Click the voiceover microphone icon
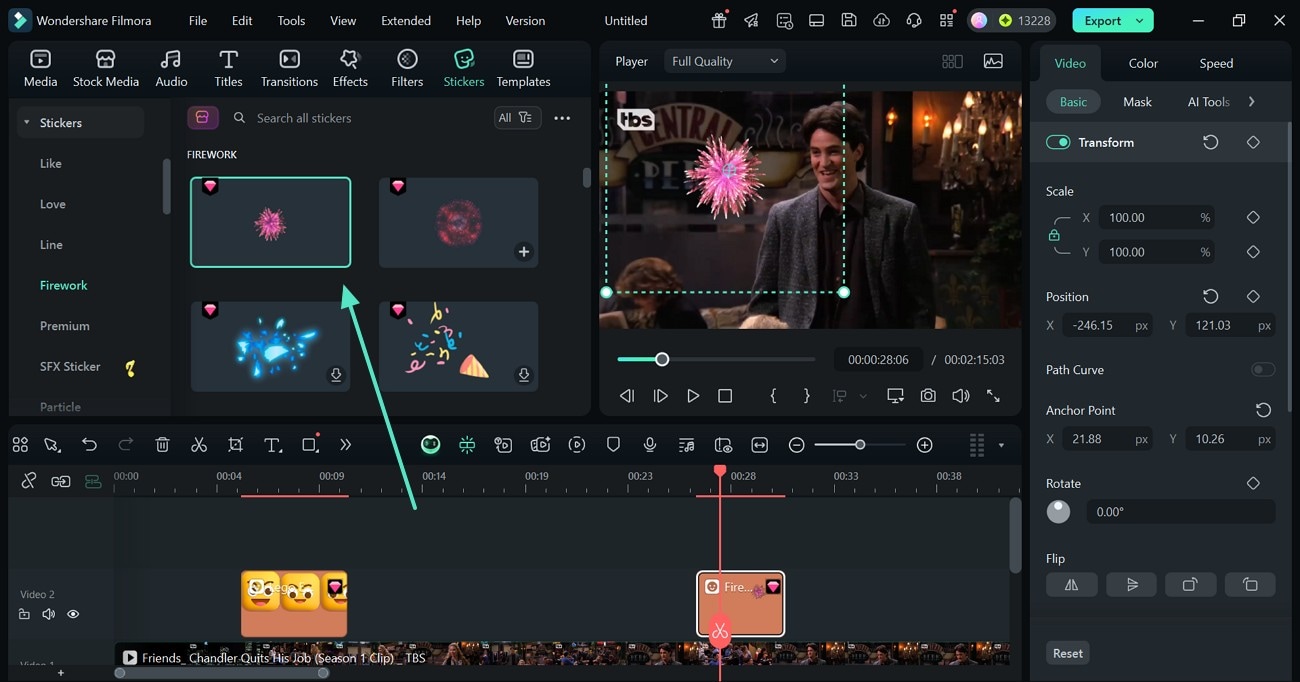 [650, 445]
